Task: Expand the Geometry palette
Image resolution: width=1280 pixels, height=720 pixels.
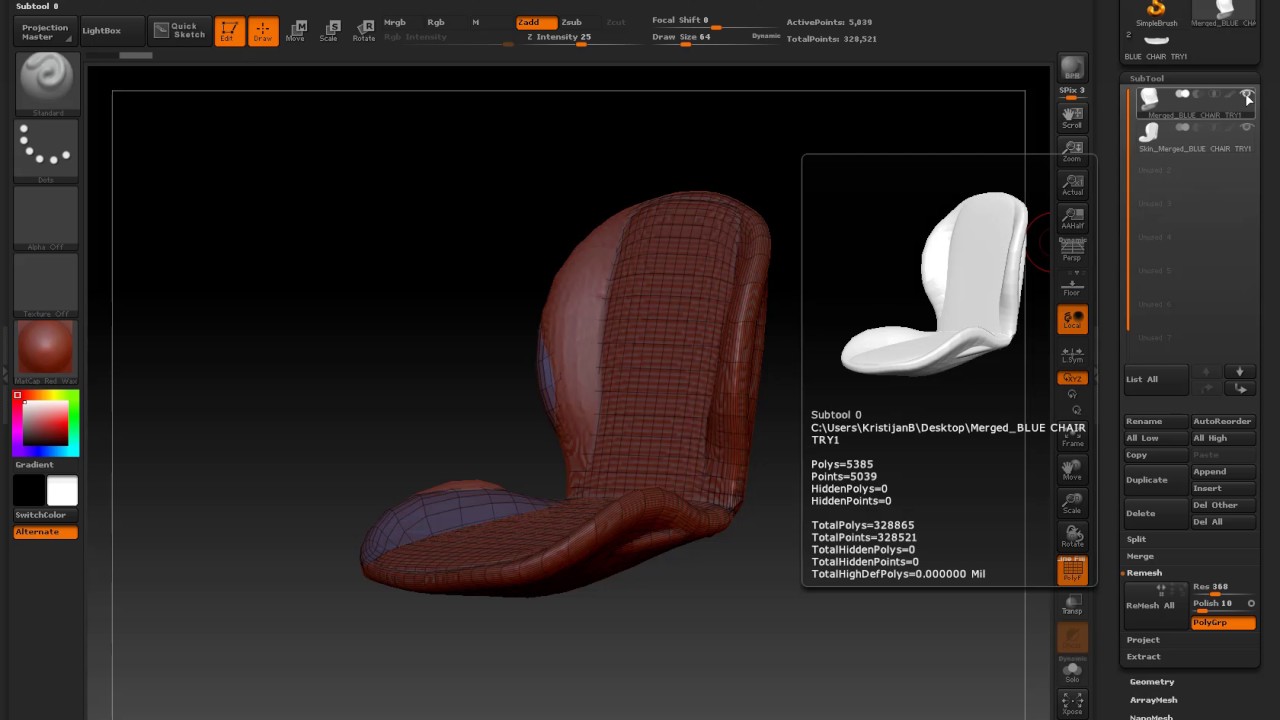Action: pyautogui.click(x=1152, y=682)
